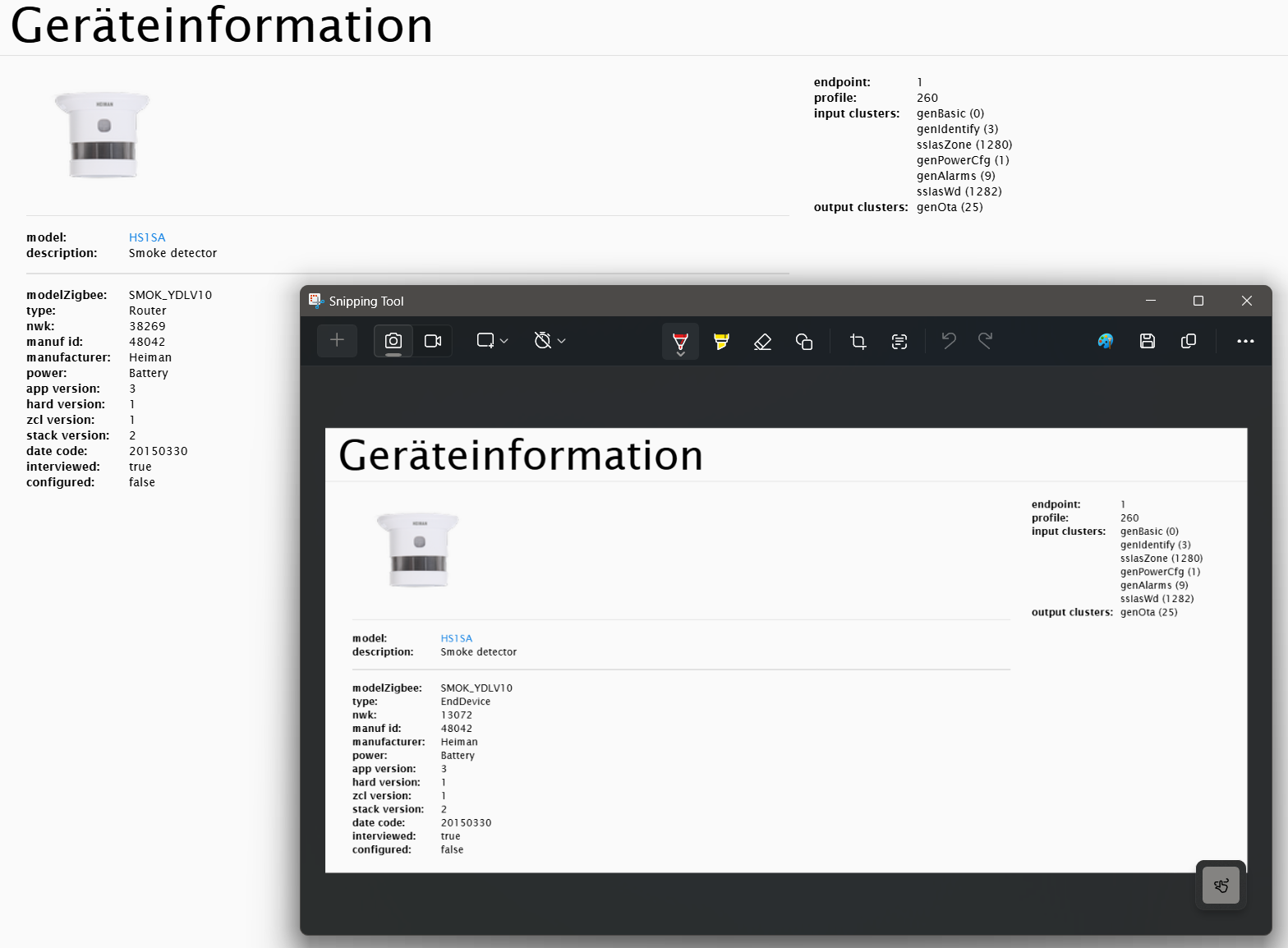
Task: Open the HS1SA link inside the snip
Action: tap(457, 638)
